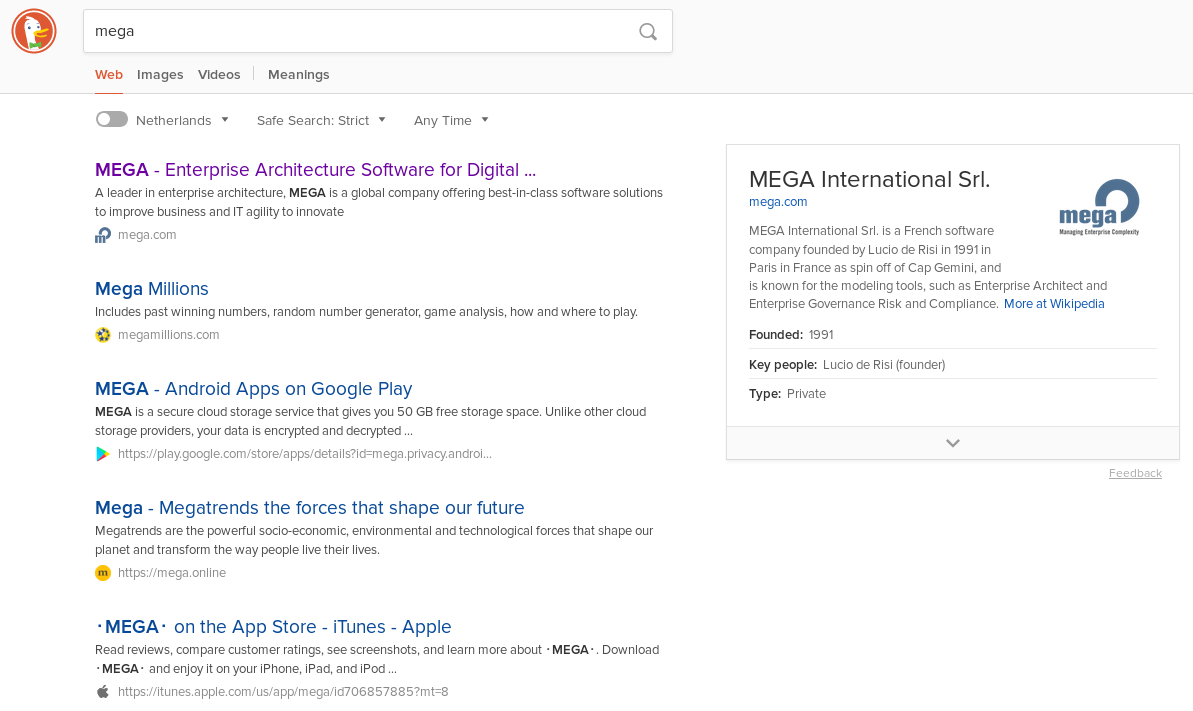Follow the More at Wikipedia link

pyautogui.click(x=1054, y=304)
